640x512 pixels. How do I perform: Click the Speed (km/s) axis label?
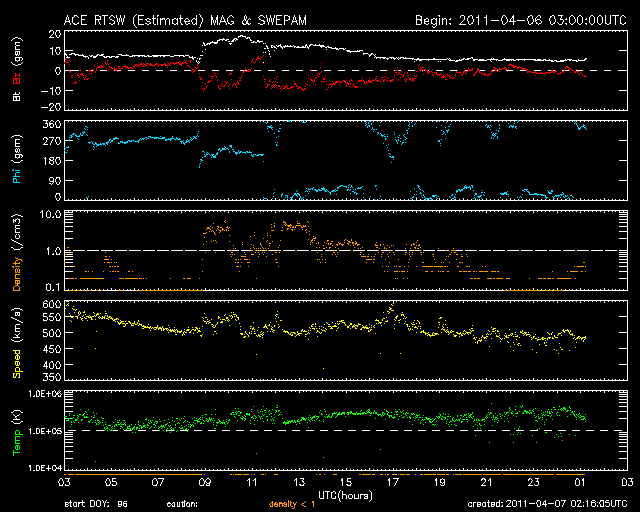point(17,343)
